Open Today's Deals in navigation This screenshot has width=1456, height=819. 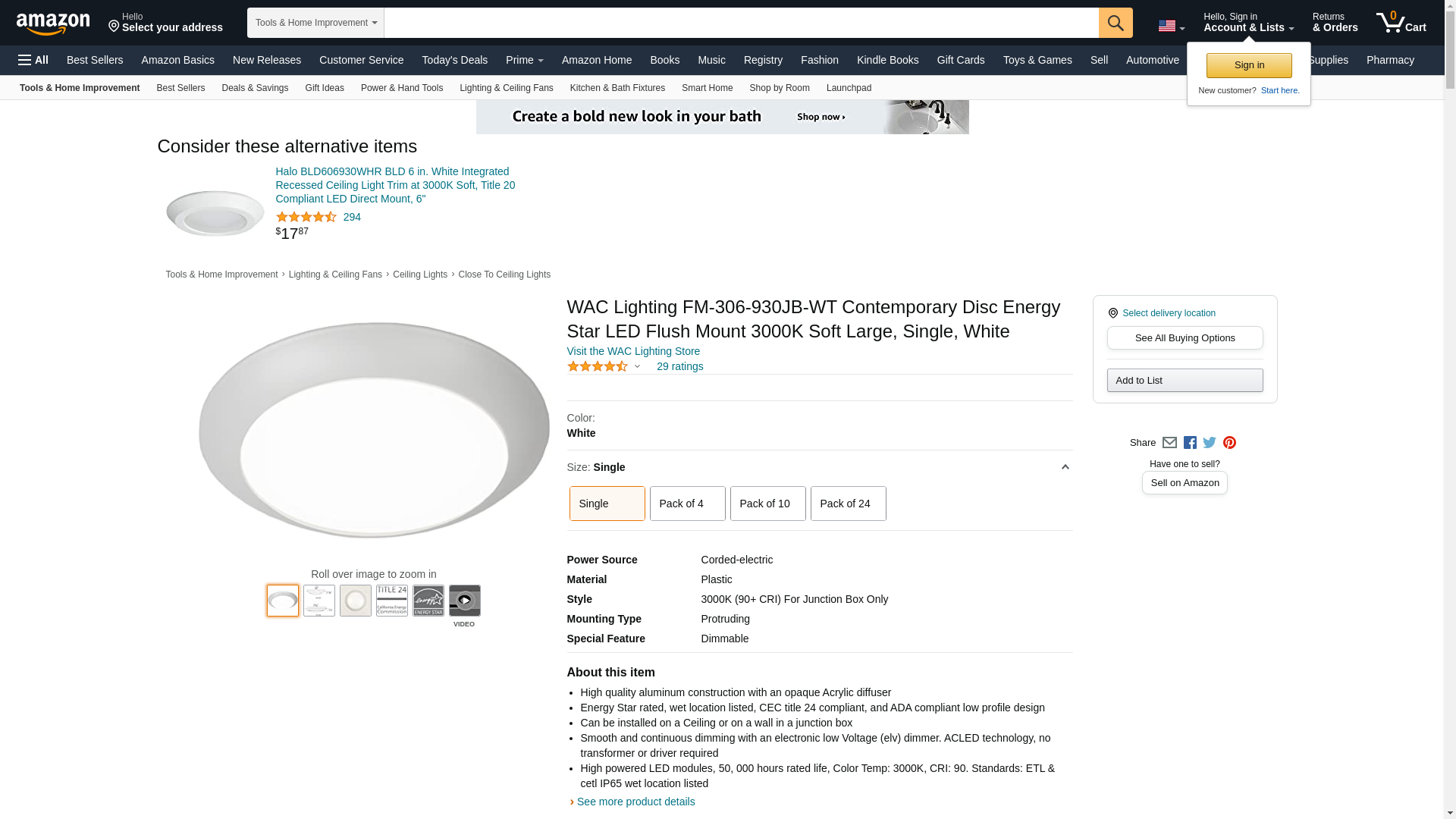(x=454, y=60)
